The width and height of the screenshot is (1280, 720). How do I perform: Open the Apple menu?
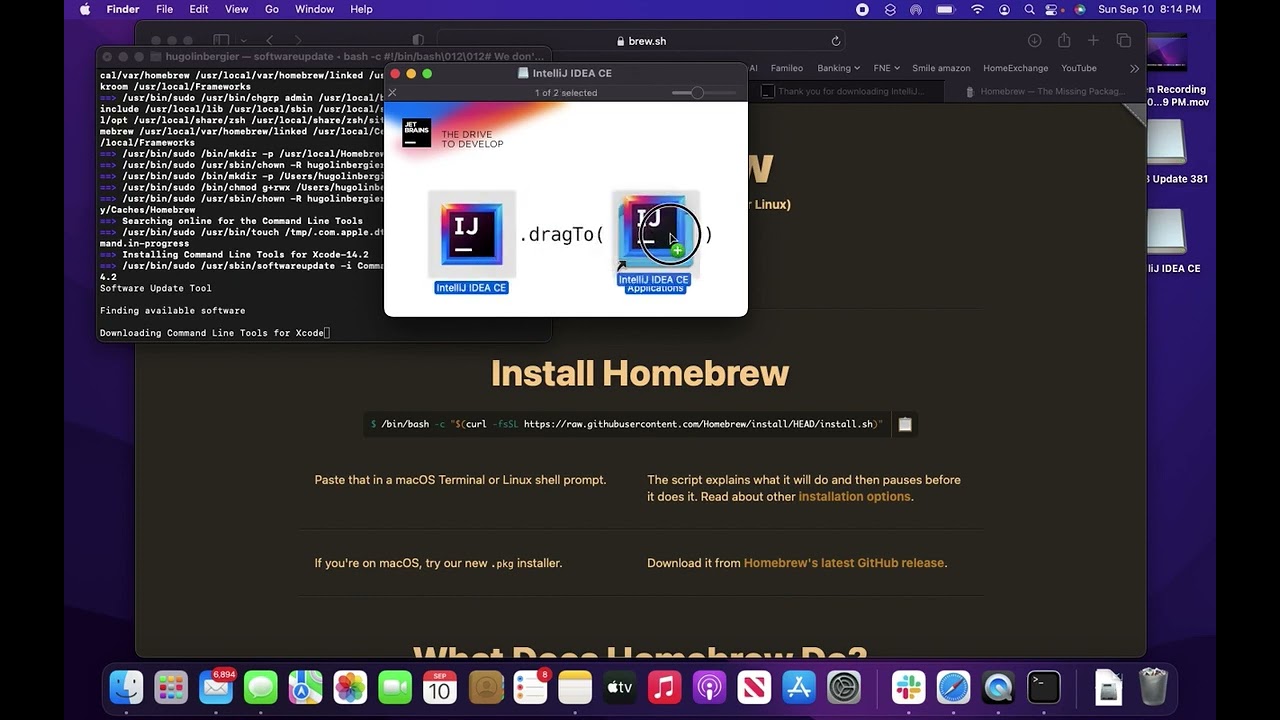click(85, 9)
